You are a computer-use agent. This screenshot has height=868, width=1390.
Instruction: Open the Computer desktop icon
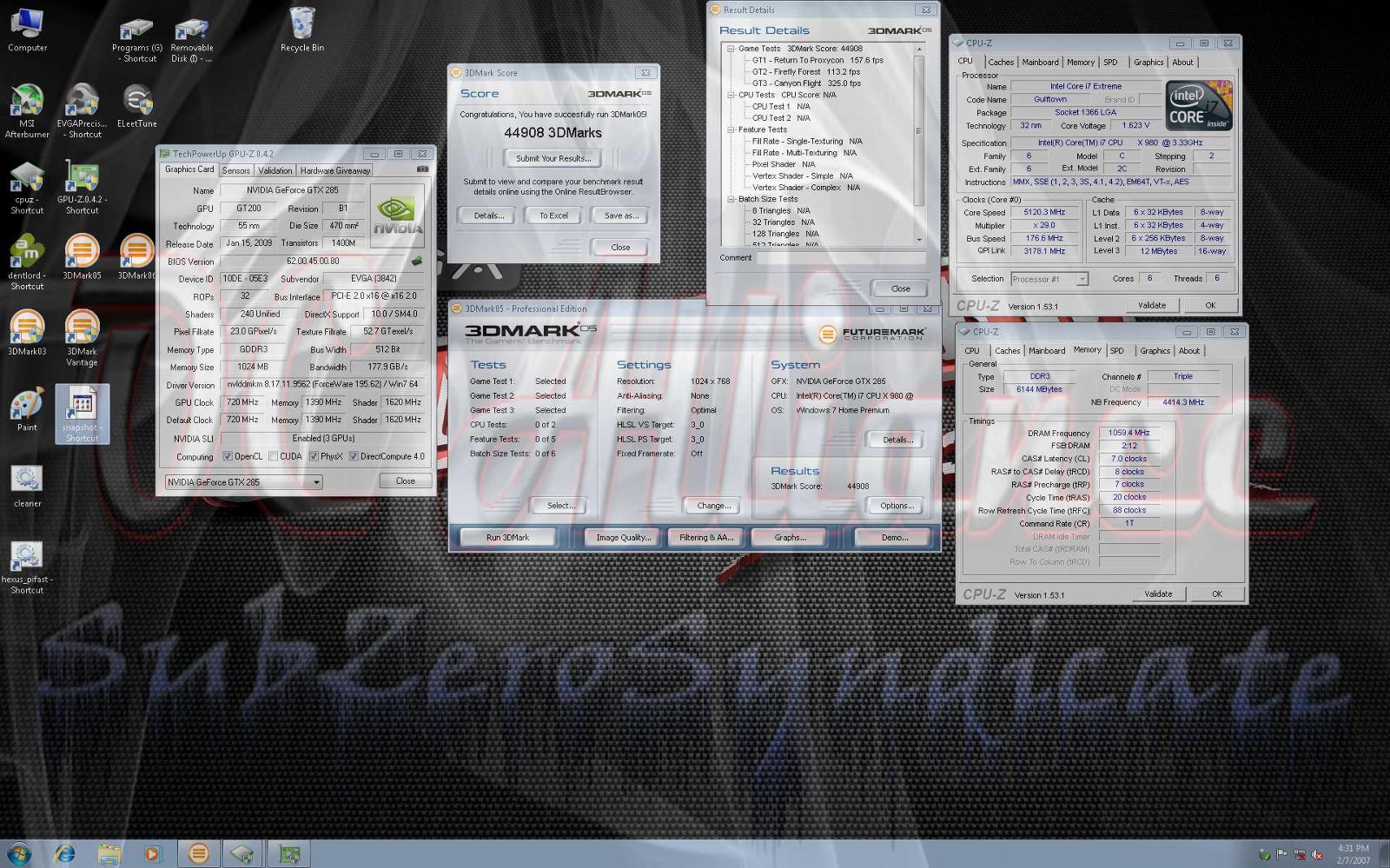27,30
